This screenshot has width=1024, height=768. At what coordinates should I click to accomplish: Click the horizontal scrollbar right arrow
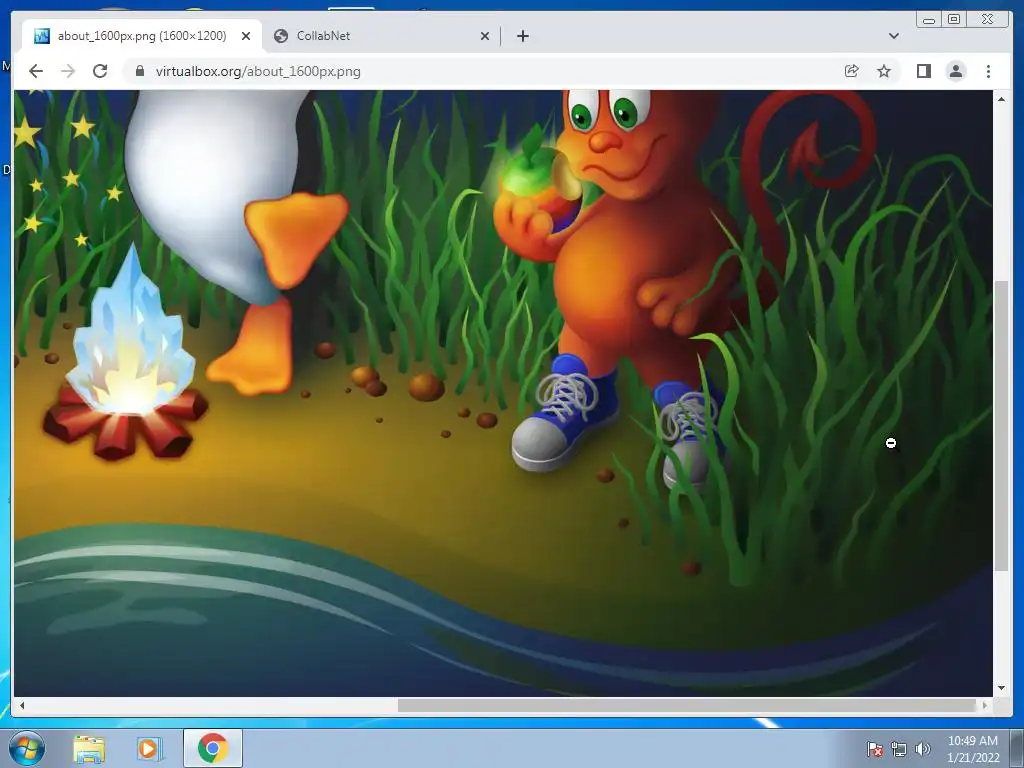click(985, 705)
